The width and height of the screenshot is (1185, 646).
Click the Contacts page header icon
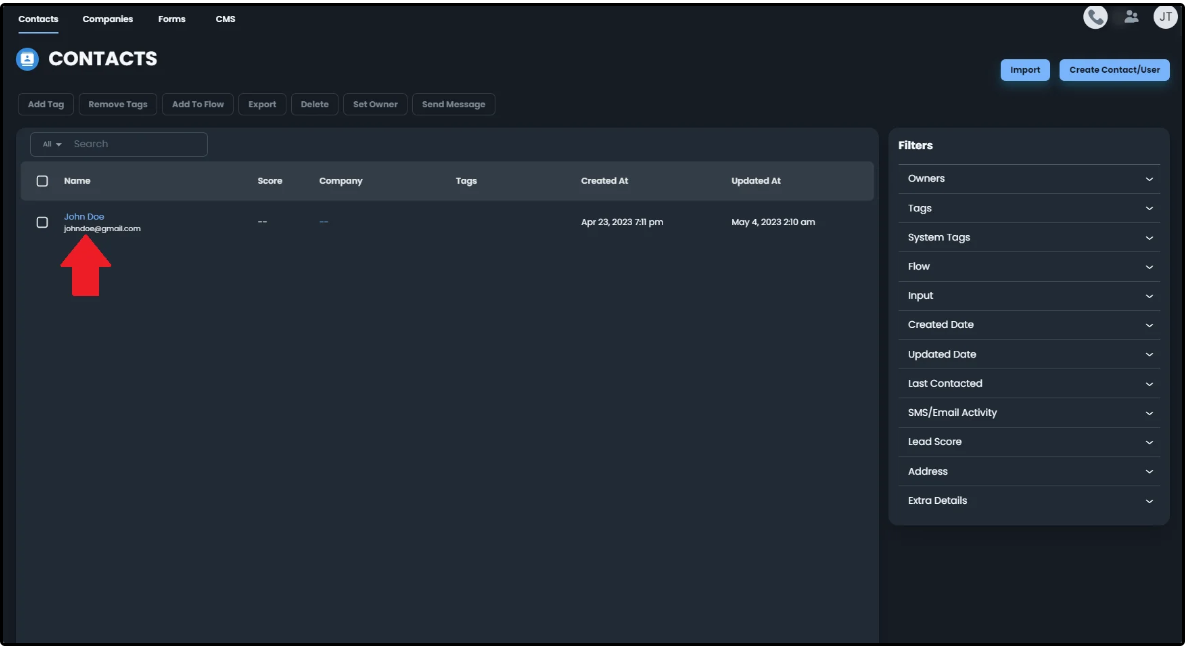click(x=27, y=60)
